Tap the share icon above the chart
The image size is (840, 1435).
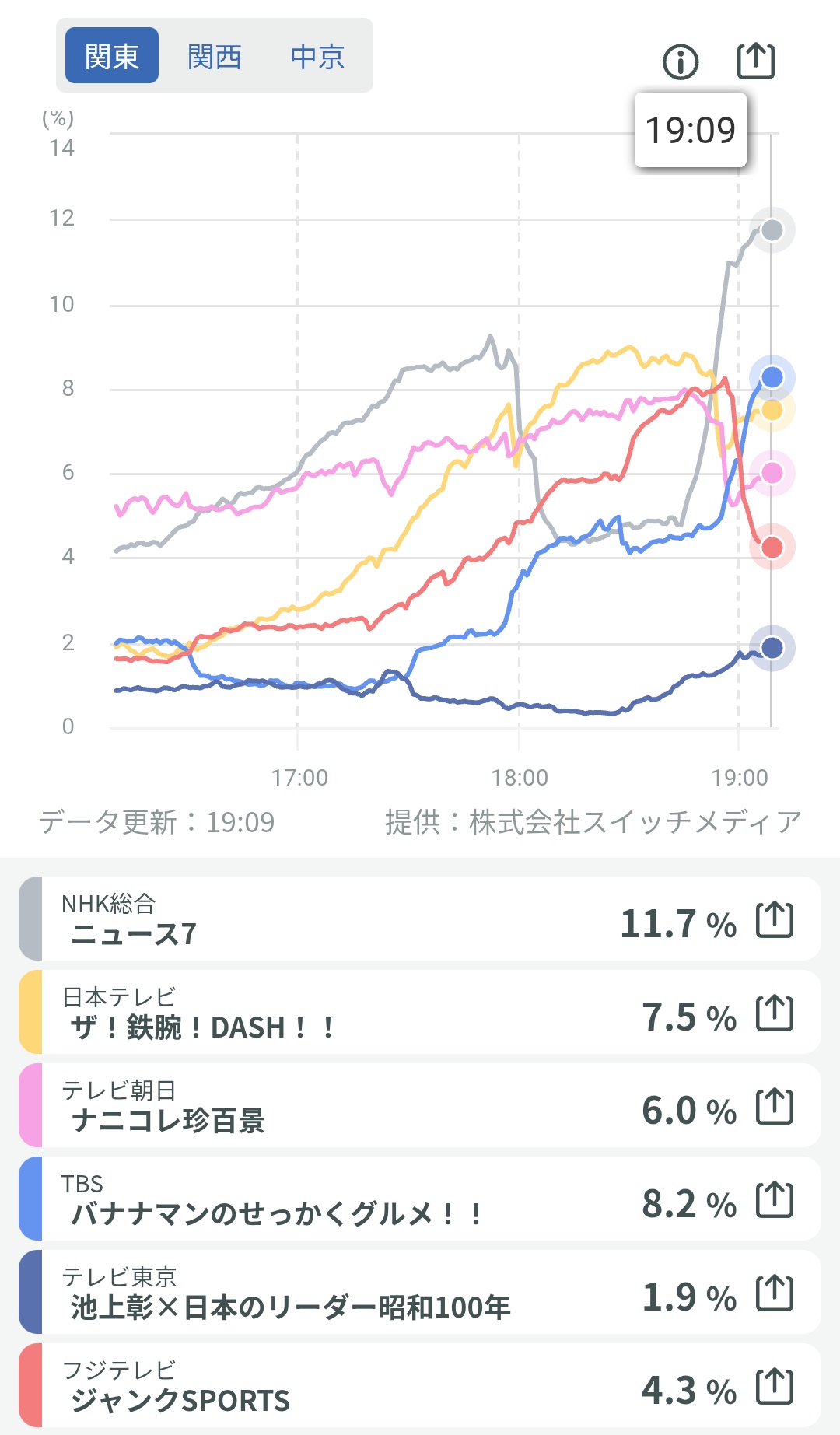point(755,61)
